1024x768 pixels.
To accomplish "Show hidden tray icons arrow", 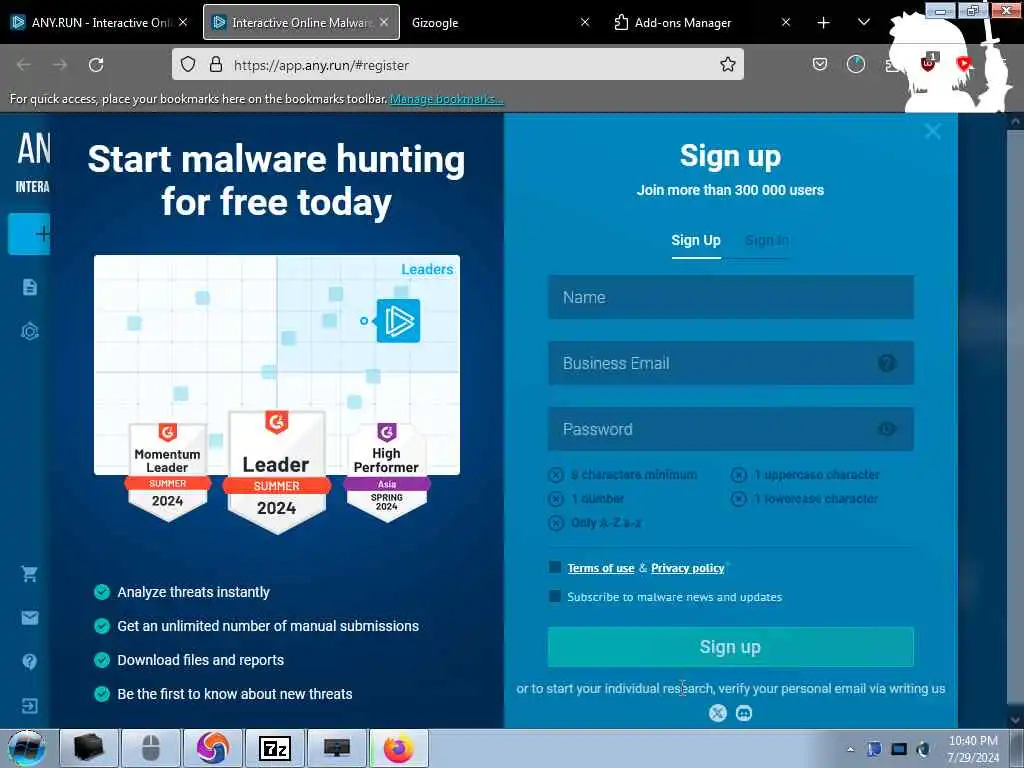I will (850, 749).
